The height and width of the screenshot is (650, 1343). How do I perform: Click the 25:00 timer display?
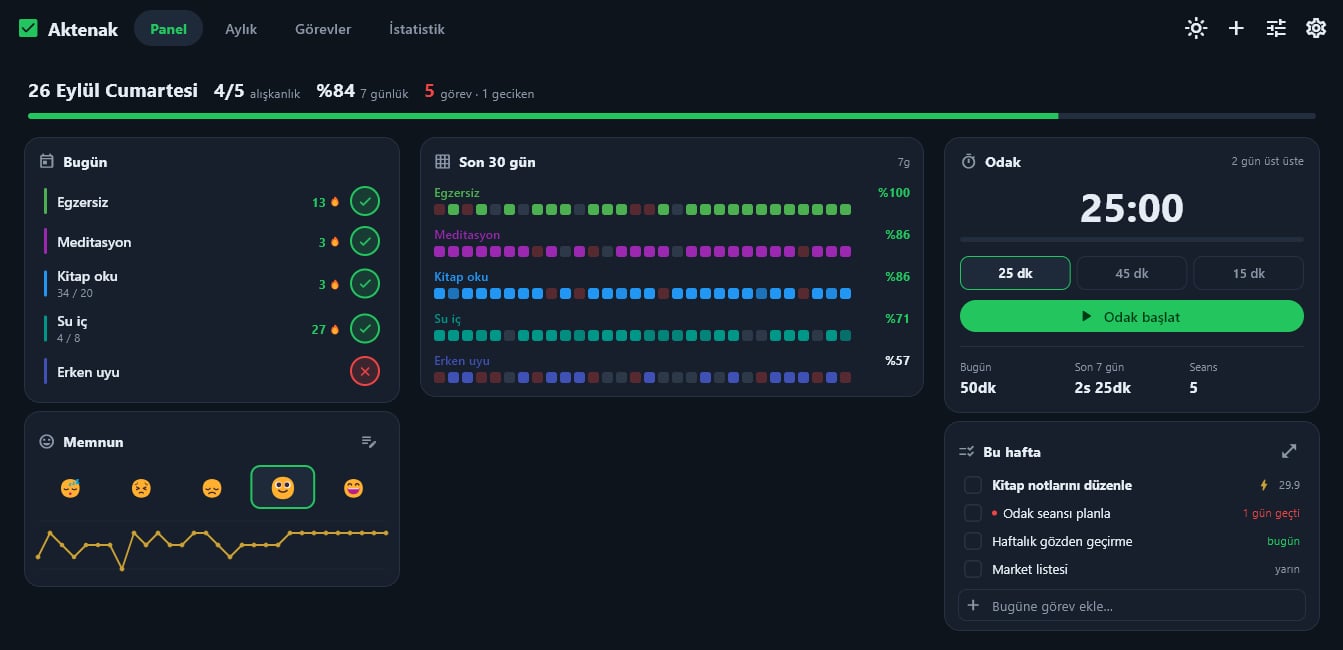(x=1132, y=208)
